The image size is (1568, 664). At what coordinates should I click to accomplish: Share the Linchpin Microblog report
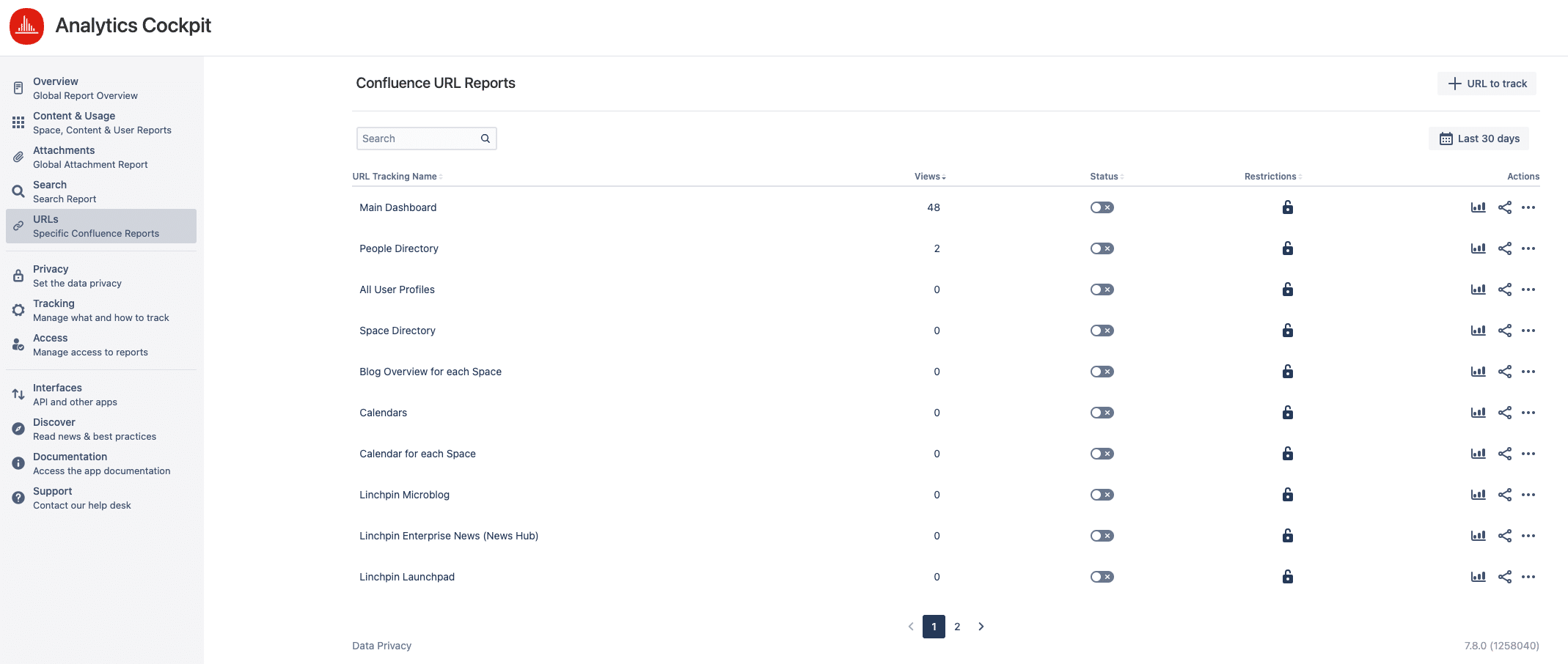coord(1505,495)
